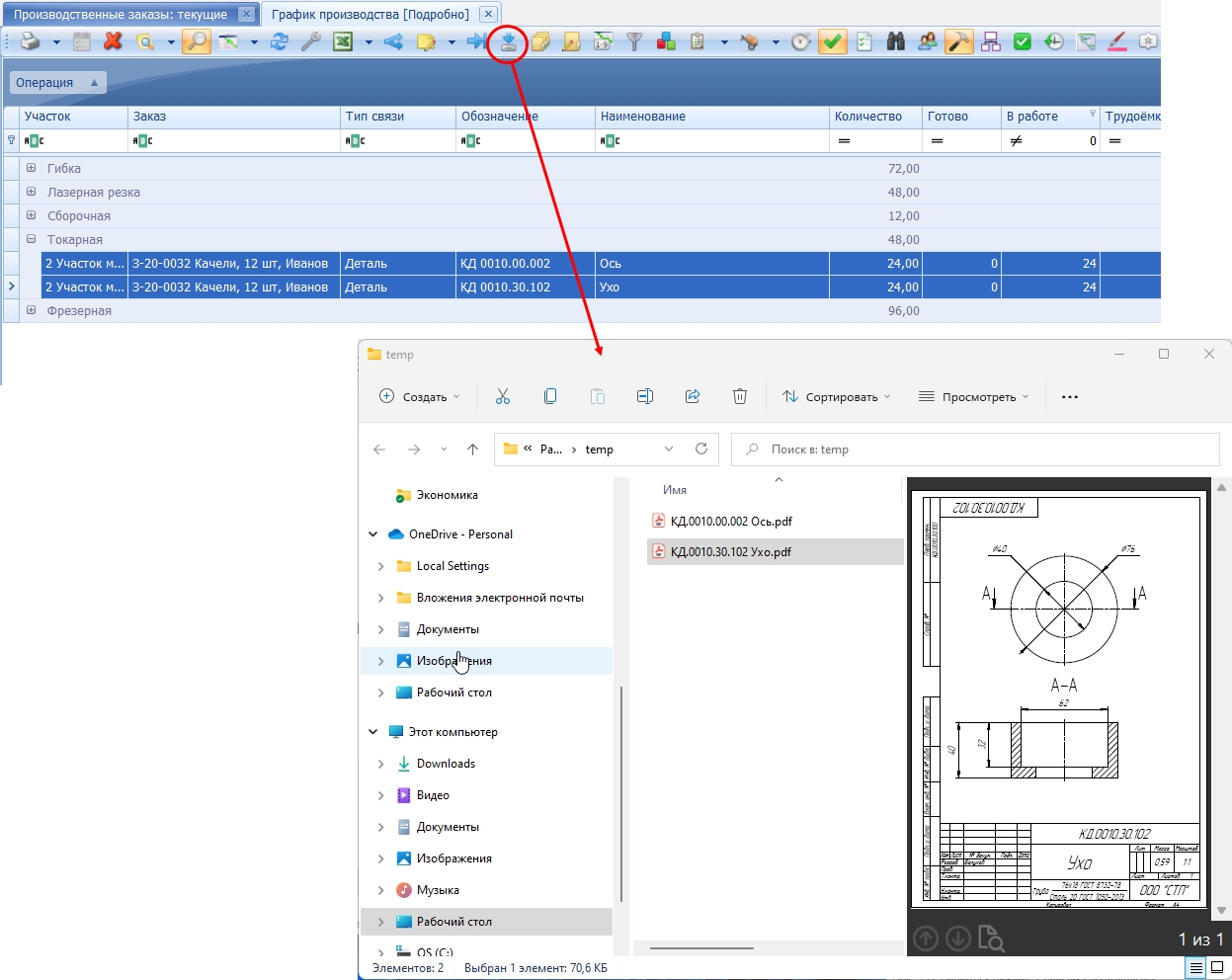Click the binoculars search icon
Viewport: 1232px width, 980px height.
point(896,41)
